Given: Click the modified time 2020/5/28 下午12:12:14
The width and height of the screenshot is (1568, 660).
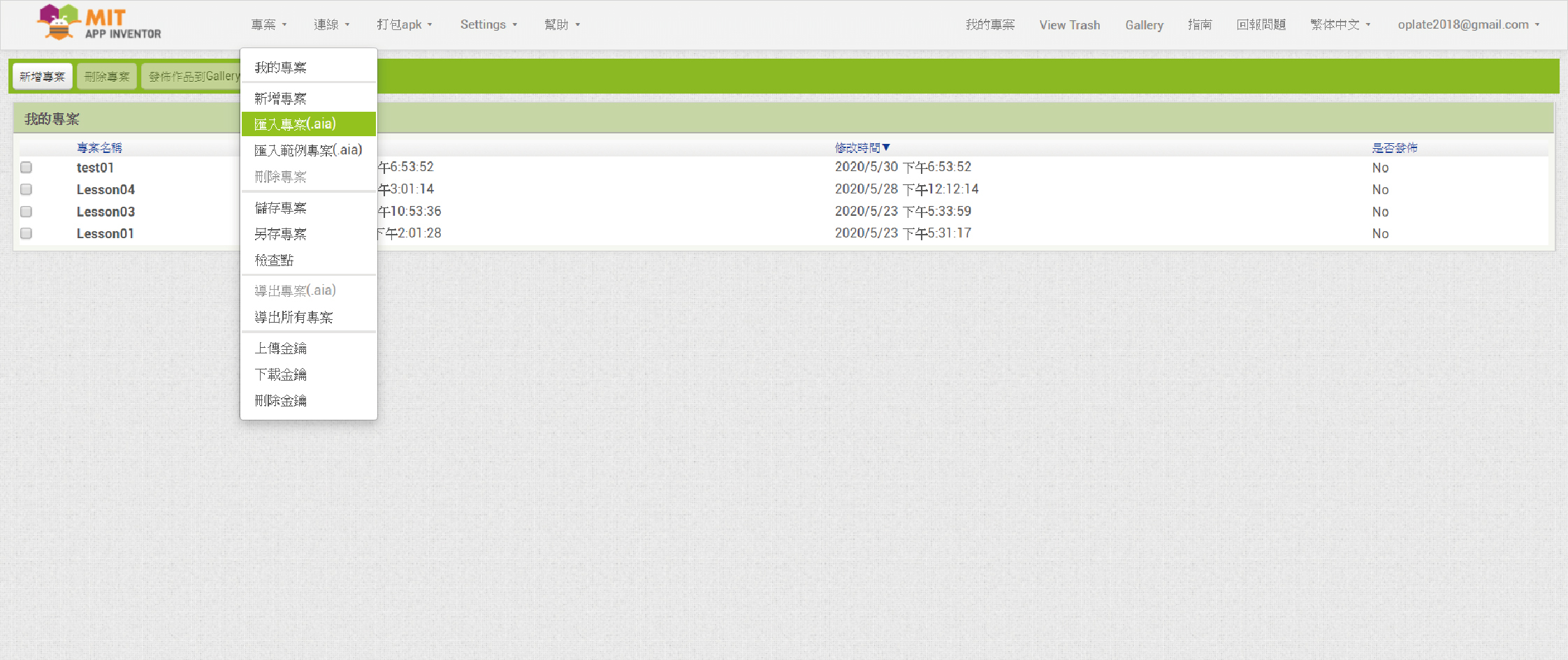Looking at the screenshot, I should pyautogui.click(x=906, y=189).
